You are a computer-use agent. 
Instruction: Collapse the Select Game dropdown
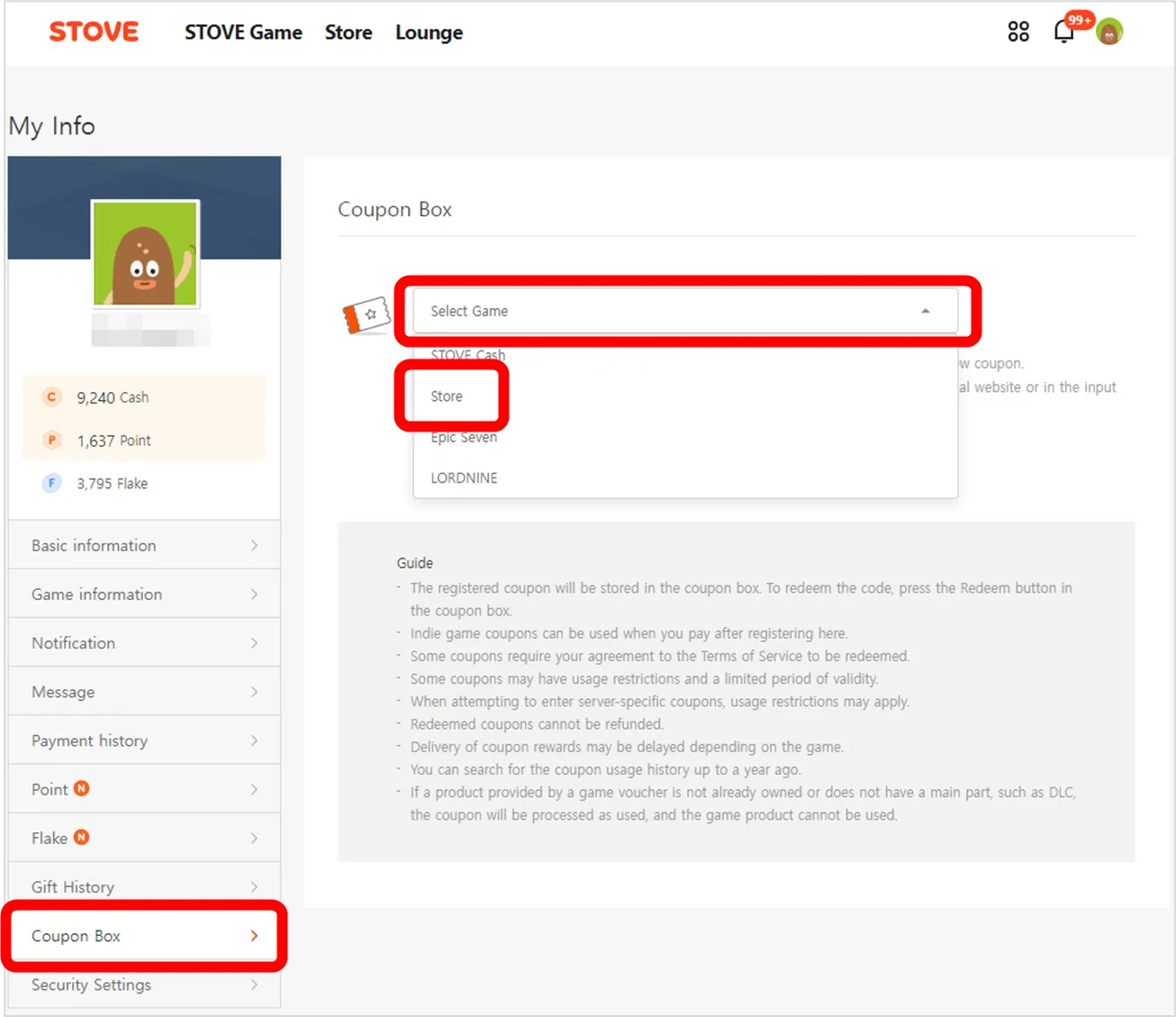click(x=685, y=311)
